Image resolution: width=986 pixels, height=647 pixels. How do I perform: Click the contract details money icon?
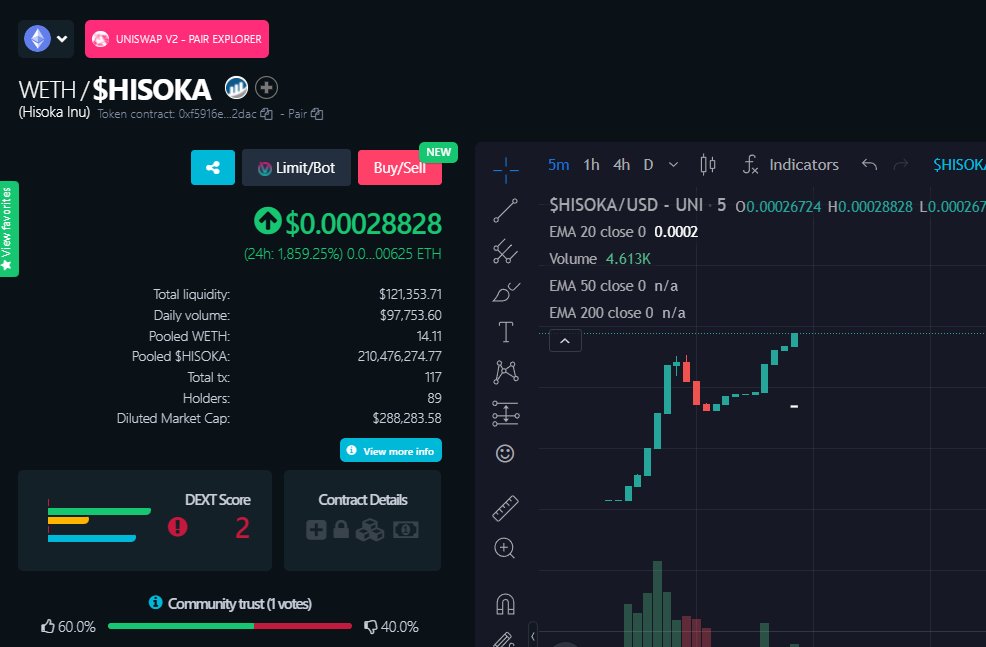(406, 530)
